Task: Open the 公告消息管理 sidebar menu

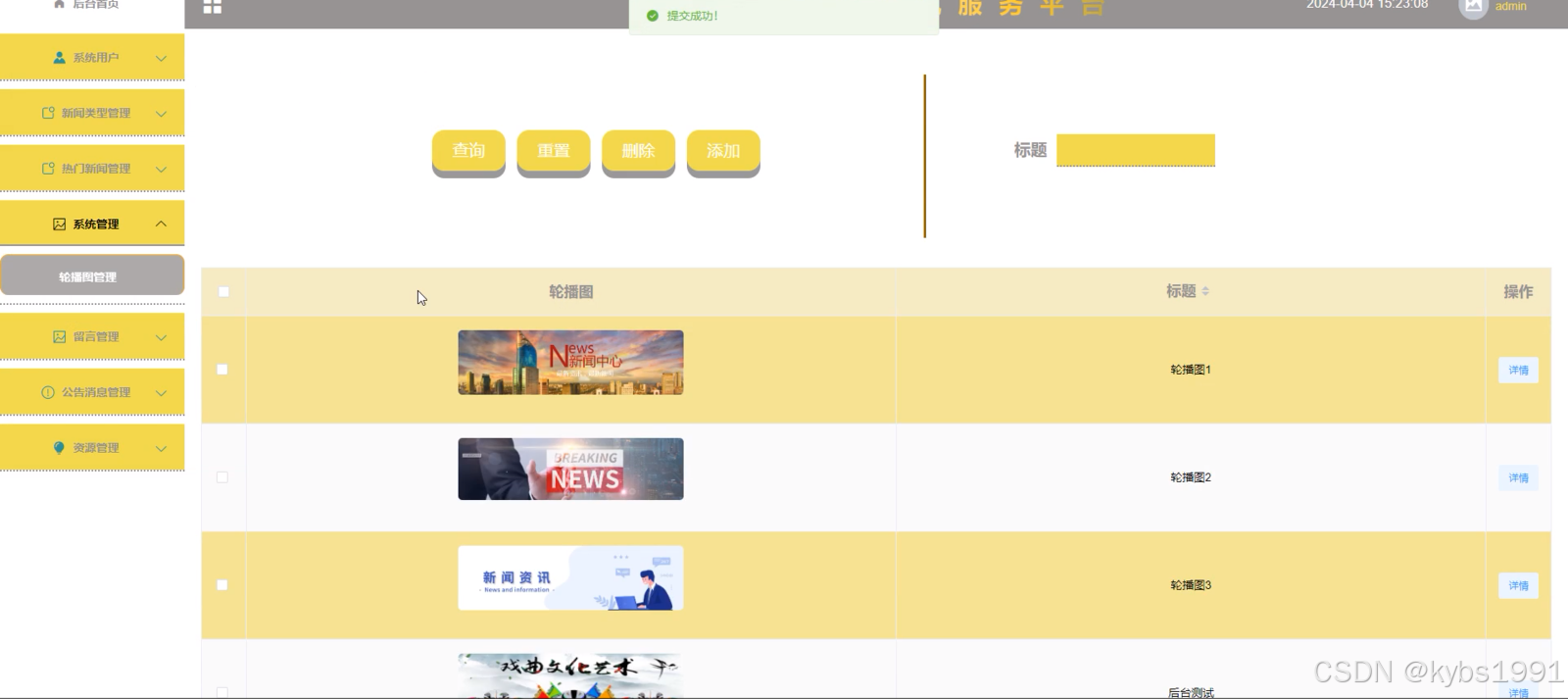Action: point(92,392)
